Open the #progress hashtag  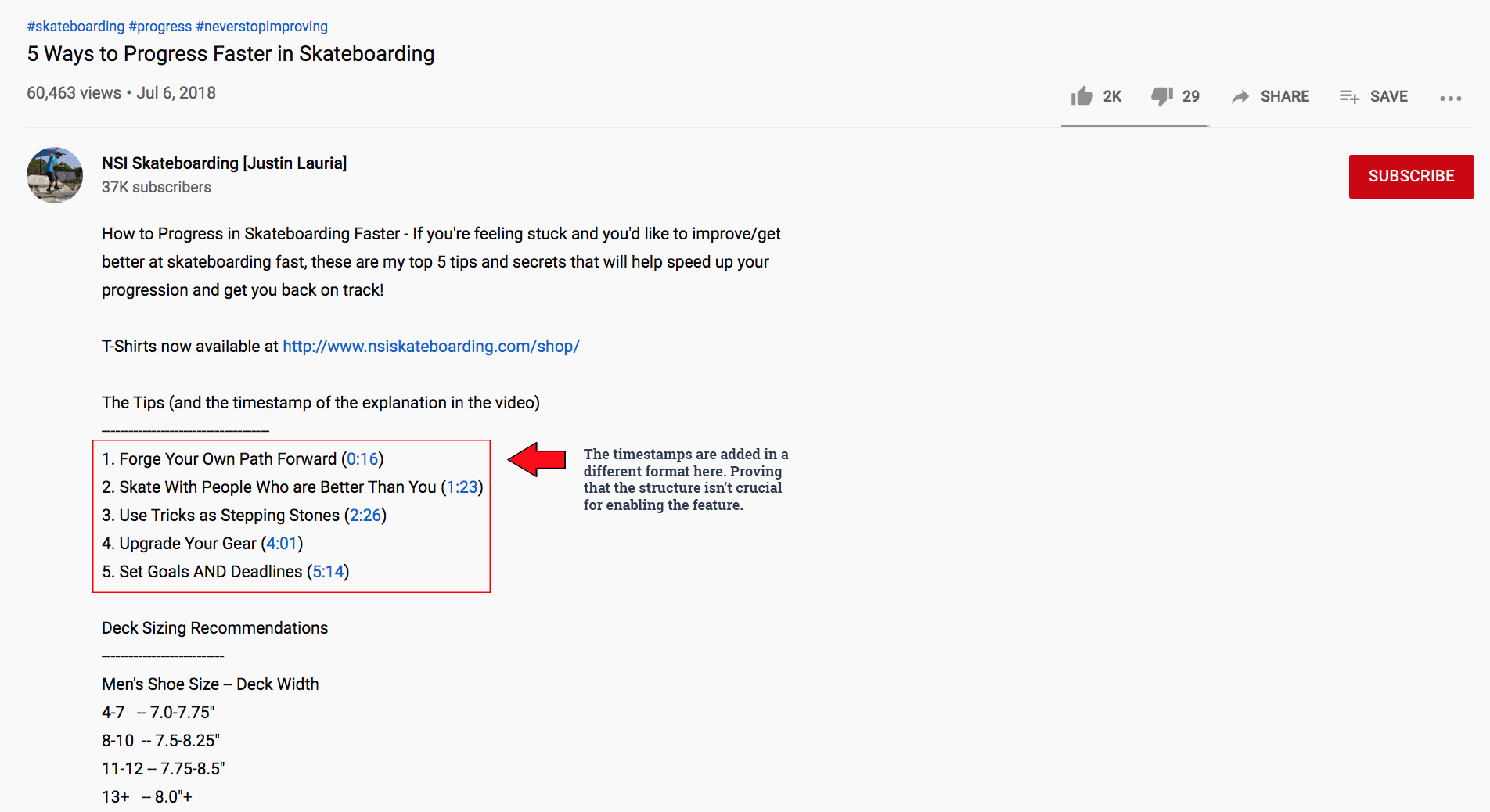160,26
